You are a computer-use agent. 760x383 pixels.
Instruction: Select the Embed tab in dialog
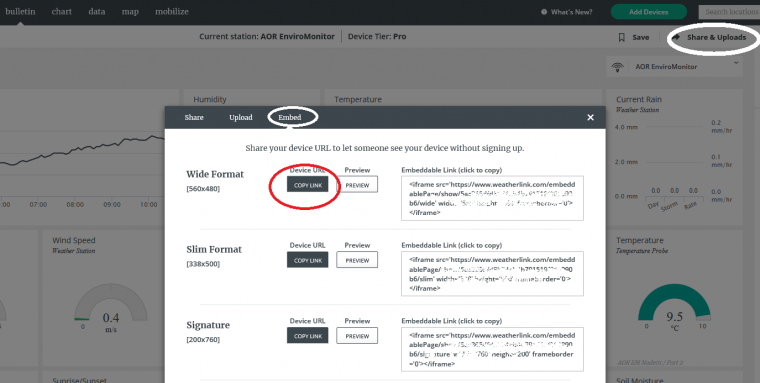tap(290, 117)
